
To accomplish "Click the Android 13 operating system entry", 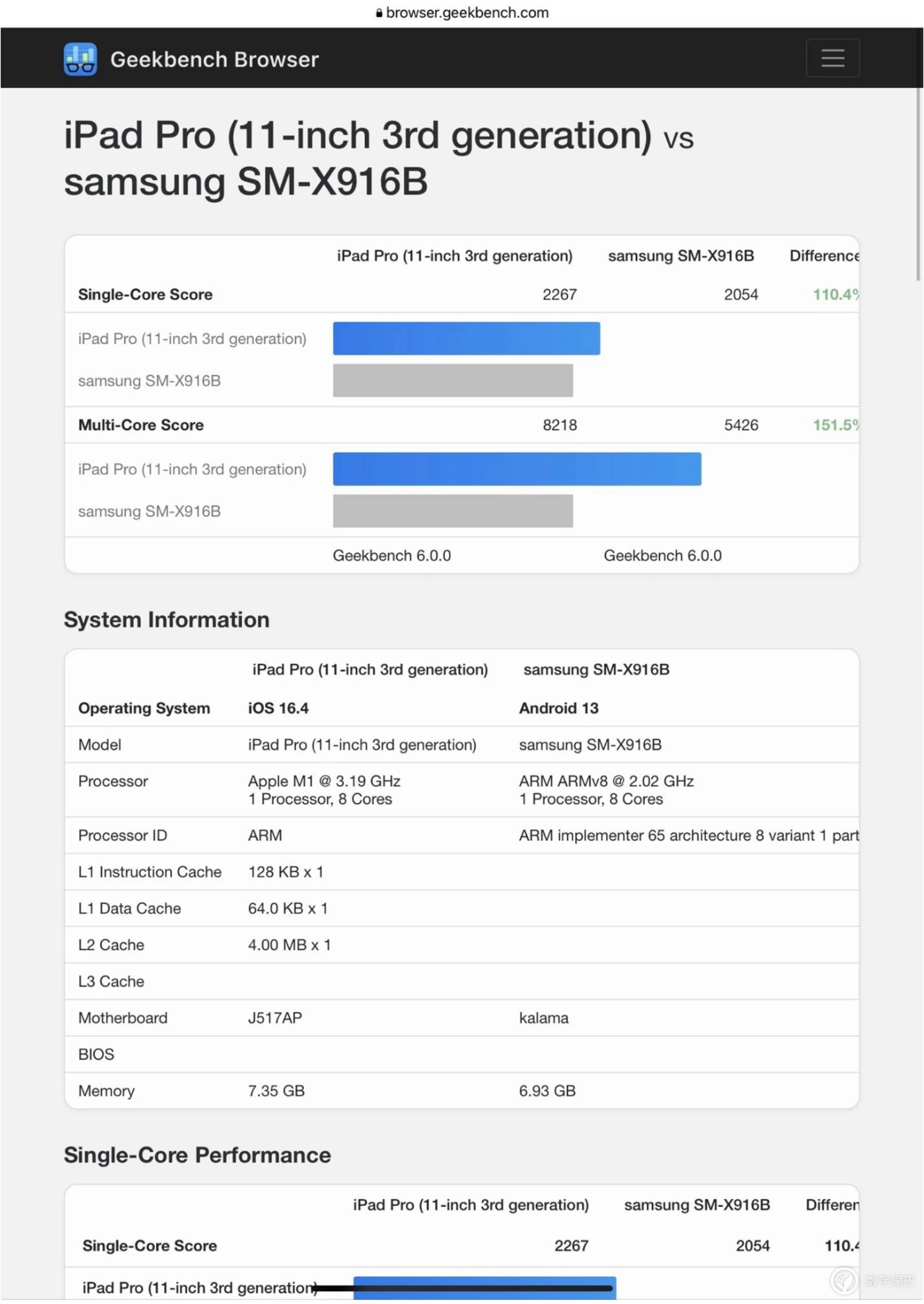I will pos(559,708).
